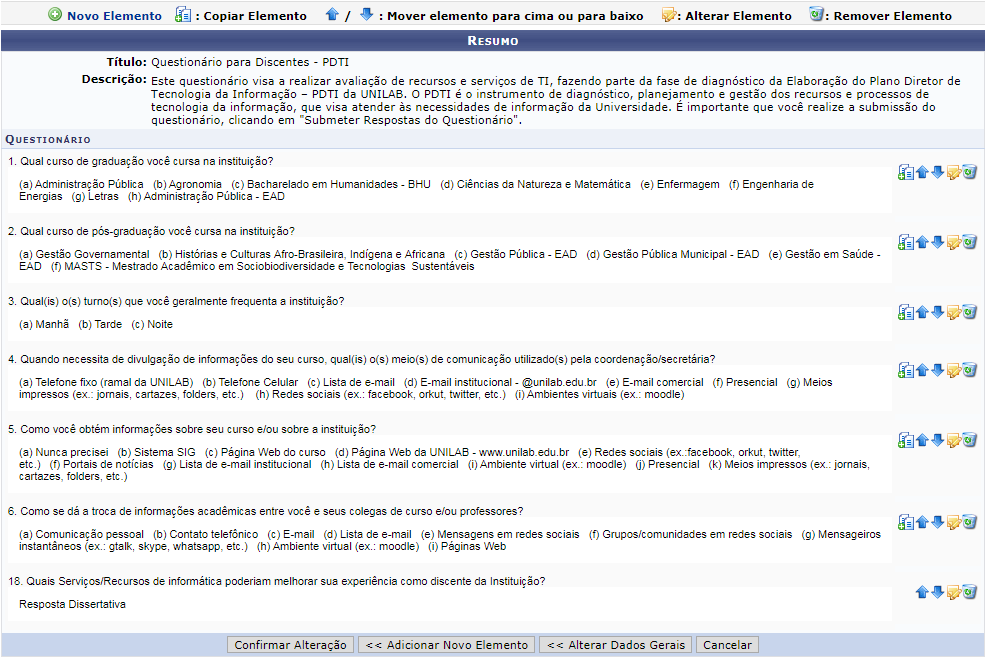This screenshot has height=657, width=986.
Task: Move question 2 up with blue arrow
Action: (921, 242)
